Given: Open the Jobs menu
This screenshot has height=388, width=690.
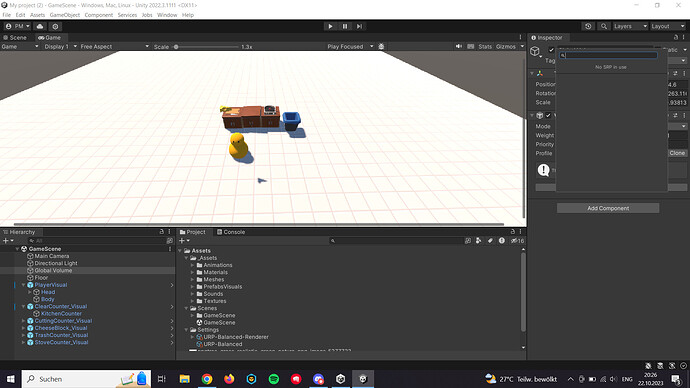Looking at the screenshot, I should (147, 15).
